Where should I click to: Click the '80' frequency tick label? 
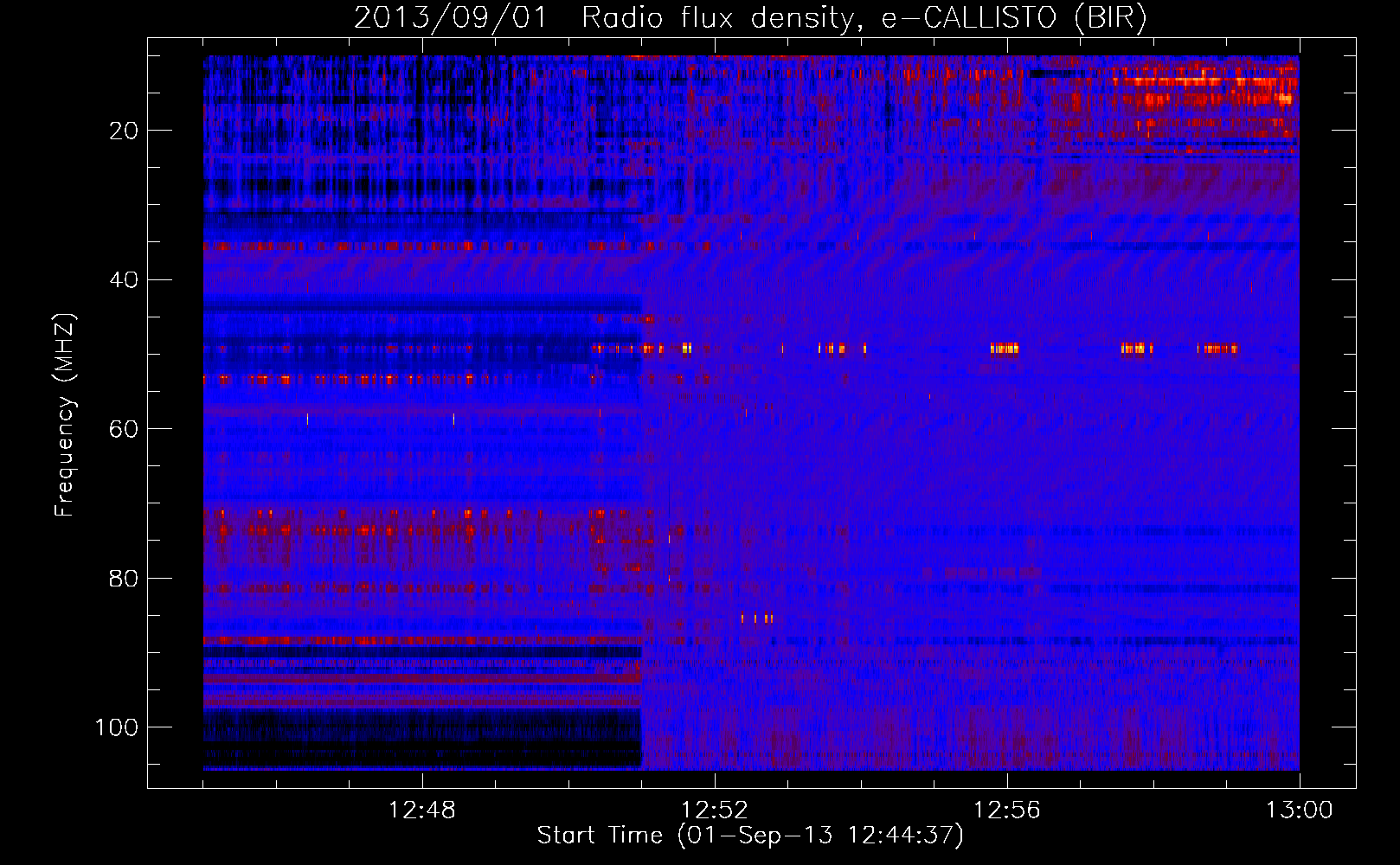[x=124, y=578]
